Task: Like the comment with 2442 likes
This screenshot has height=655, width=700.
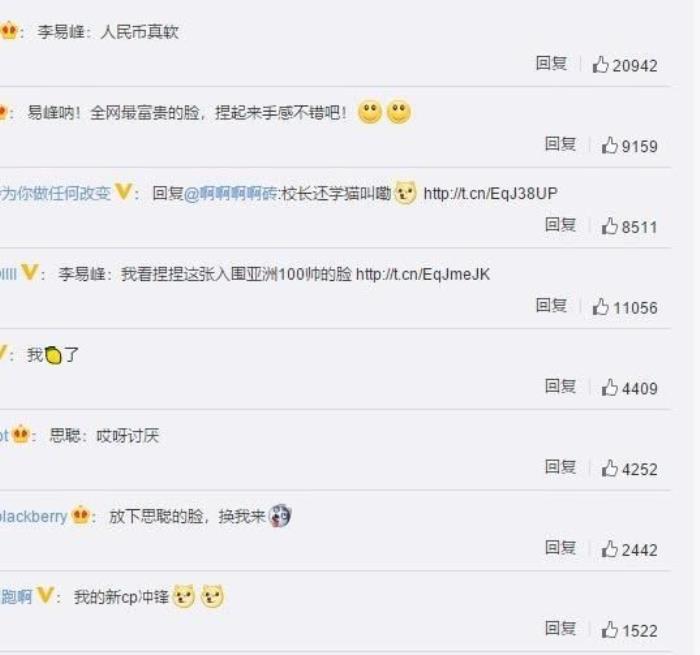Action: 609,549
